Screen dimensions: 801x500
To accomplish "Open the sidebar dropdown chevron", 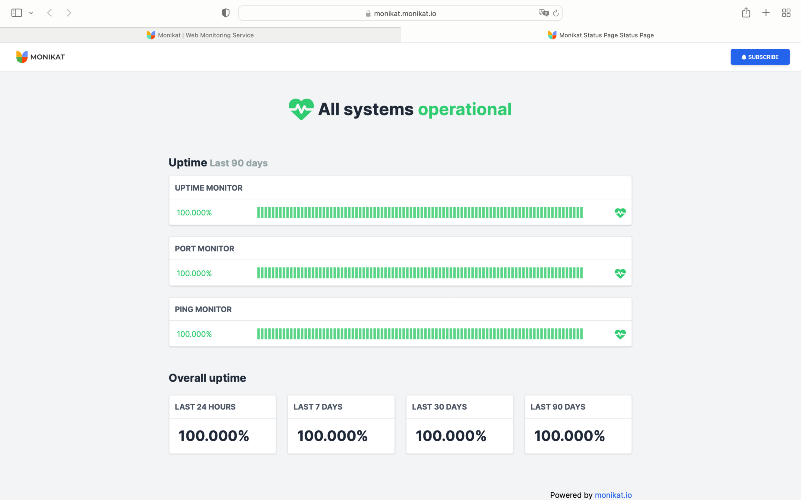I will 31,13.
